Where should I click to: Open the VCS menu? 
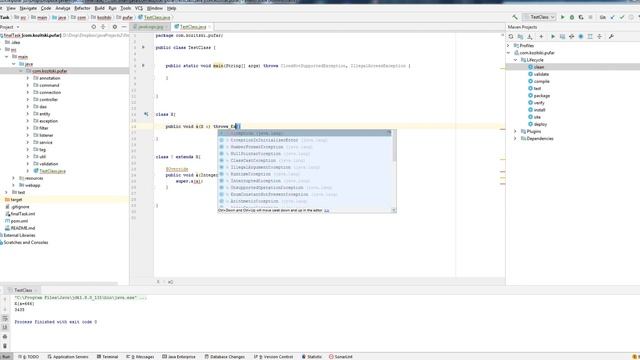139,8
